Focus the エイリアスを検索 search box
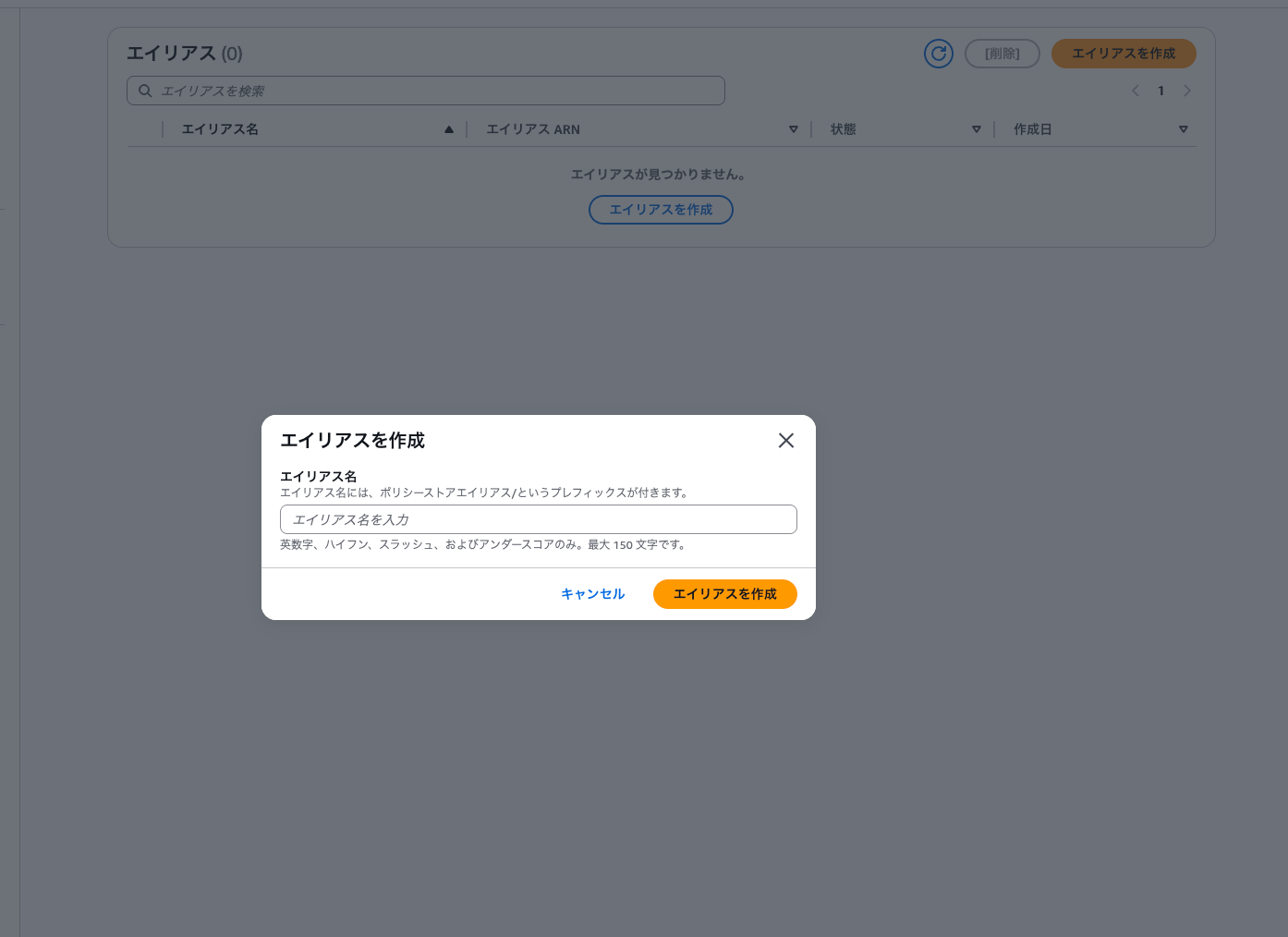Viewport: 1288px width, 937px height. [x=426, y=91]
